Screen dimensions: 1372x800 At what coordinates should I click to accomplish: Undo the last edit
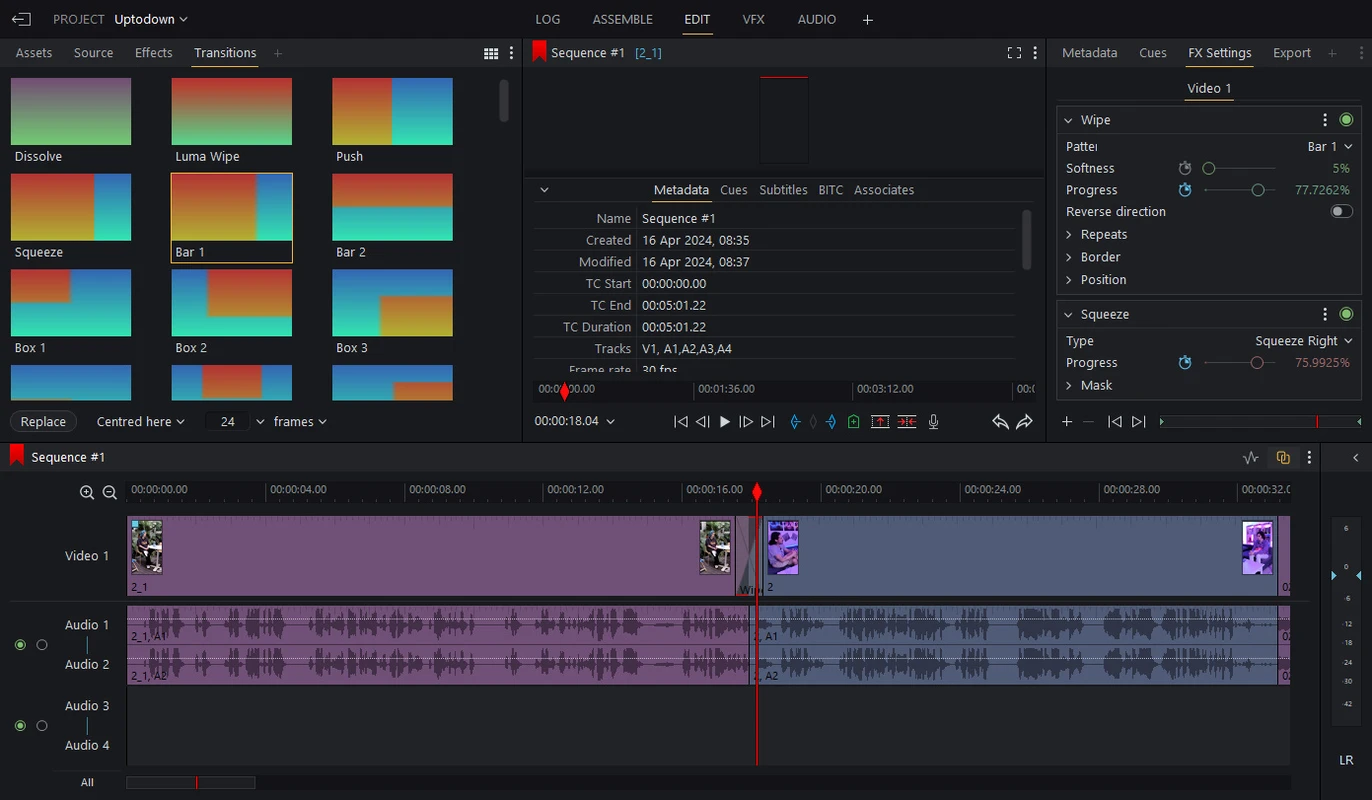click(1000, 422)
